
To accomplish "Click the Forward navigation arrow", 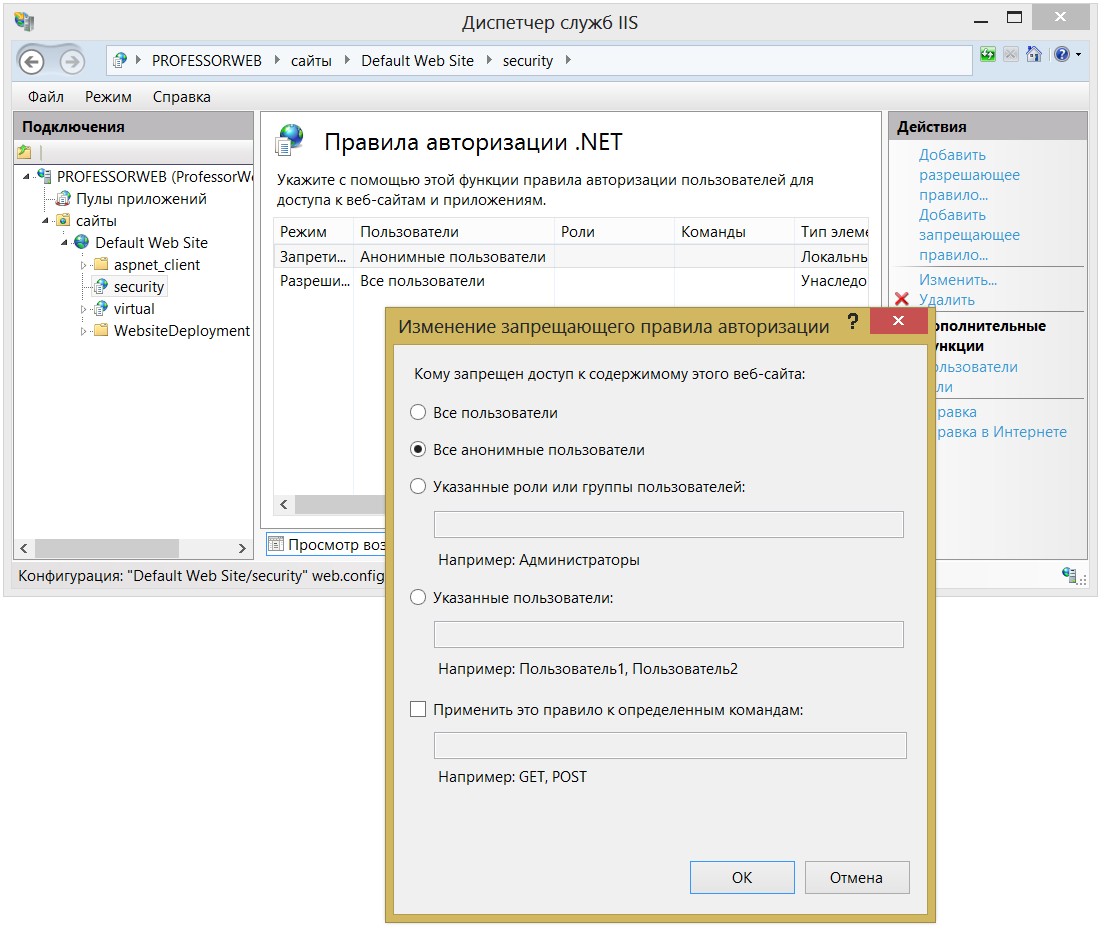I will point(71,61).
